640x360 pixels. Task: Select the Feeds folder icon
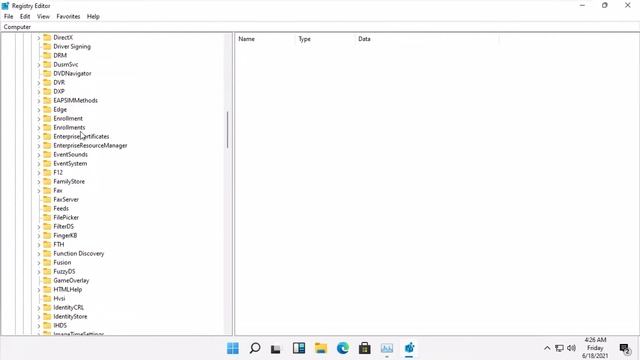[47, 208]
